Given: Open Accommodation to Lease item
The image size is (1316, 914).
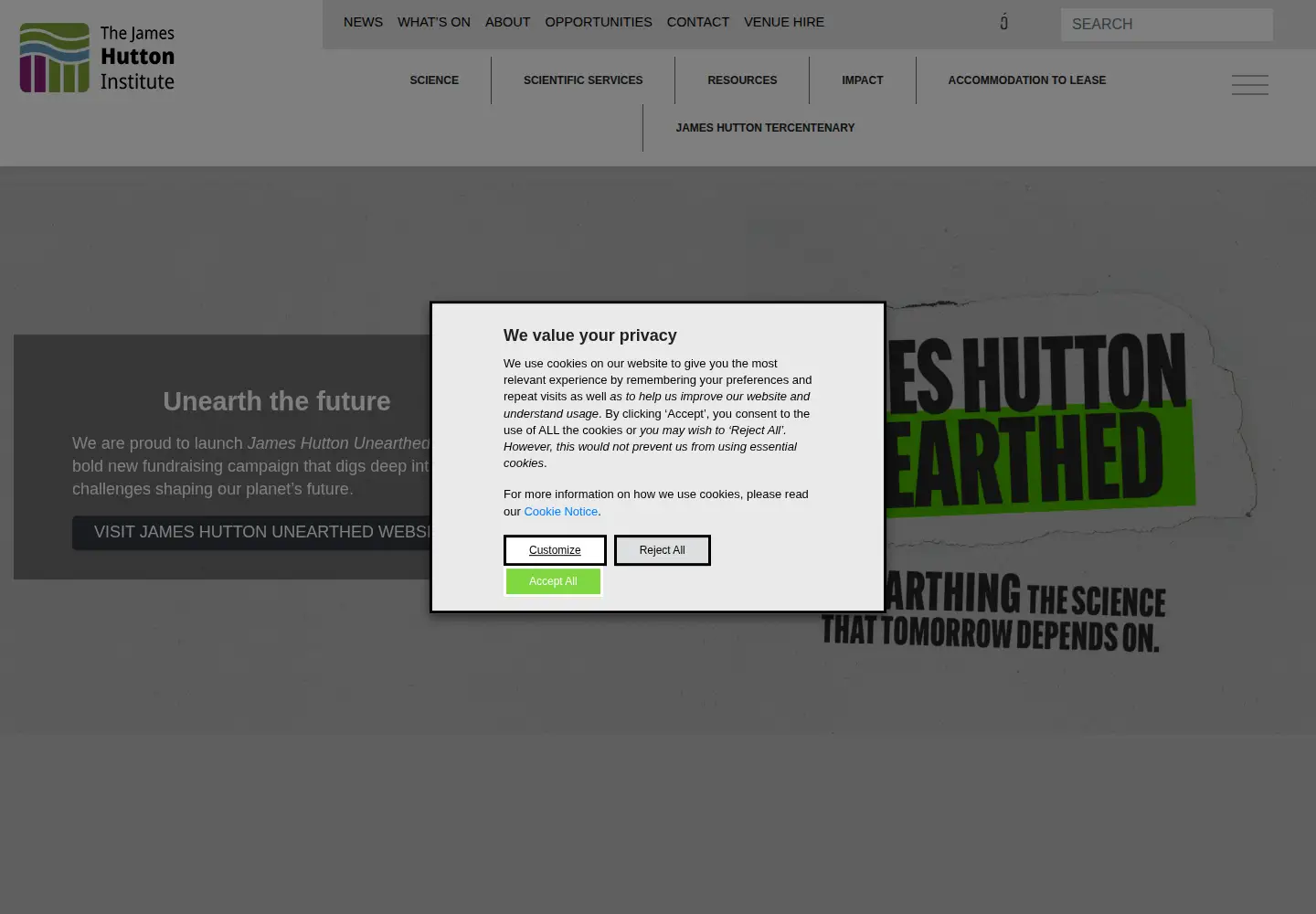Looking at the screenshot, I should point(1027,80).
